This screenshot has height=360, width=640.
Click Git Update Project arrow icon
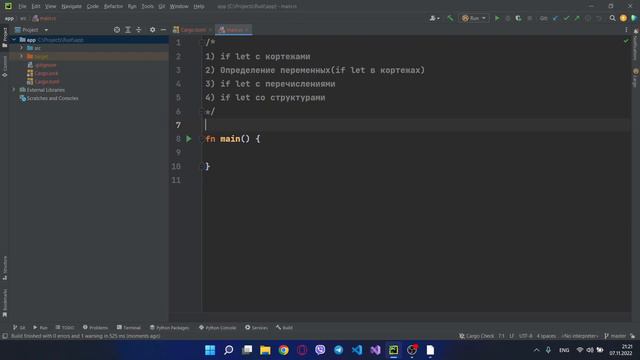[556, 18]
